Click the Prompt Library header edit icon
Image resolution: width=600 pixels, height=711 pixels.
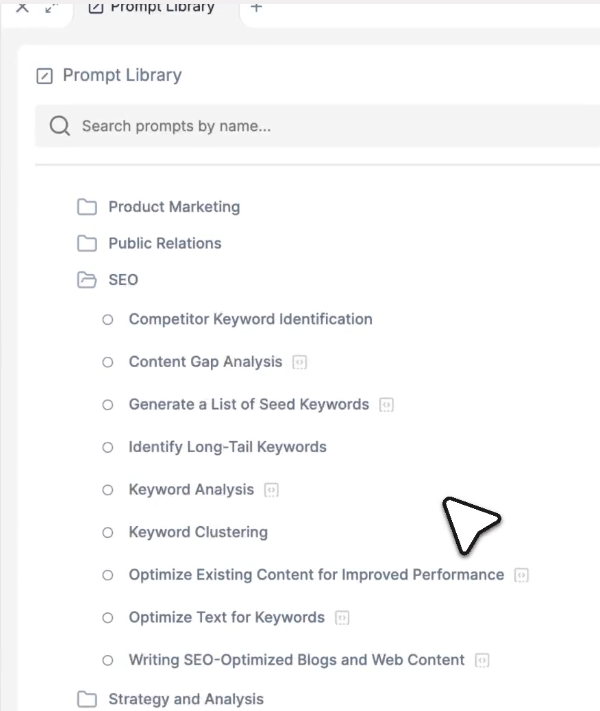click(44, 75)
